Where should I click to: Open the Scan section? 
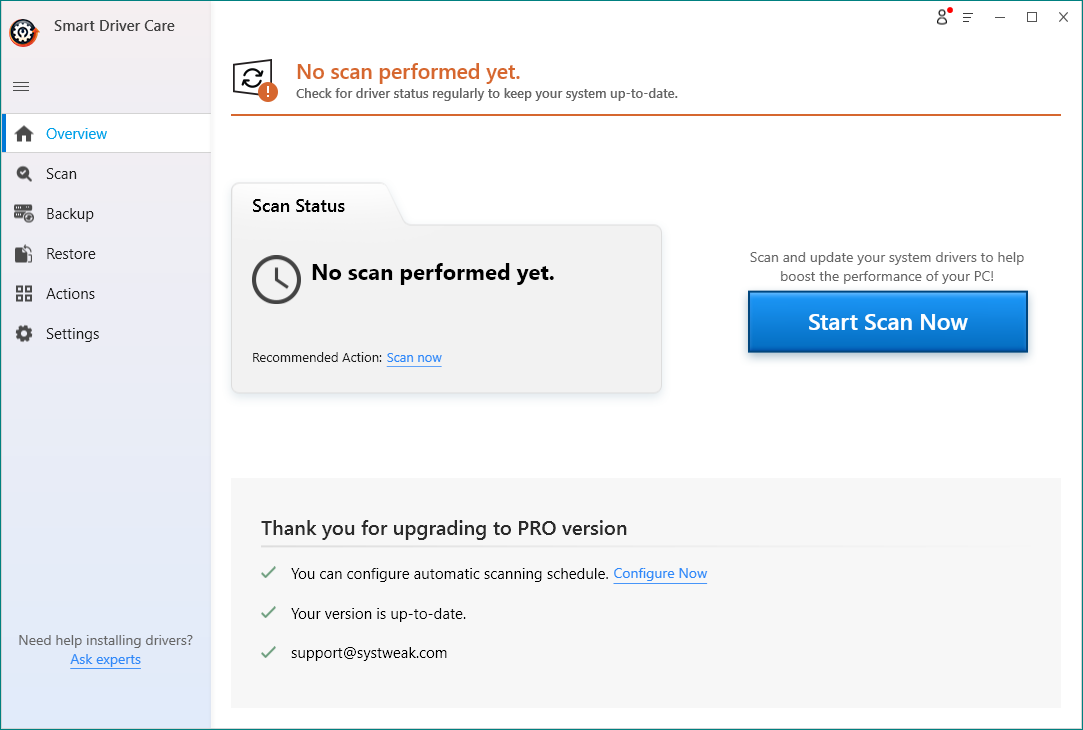(x=61, y=174)
